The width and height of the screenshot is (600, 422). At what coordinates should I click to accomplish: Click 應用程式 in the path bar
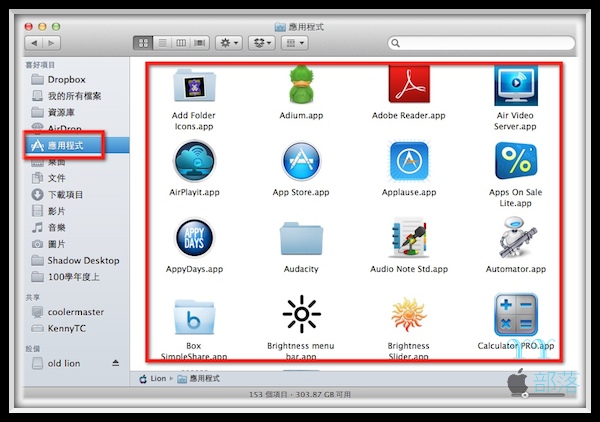tap(199, 379)
